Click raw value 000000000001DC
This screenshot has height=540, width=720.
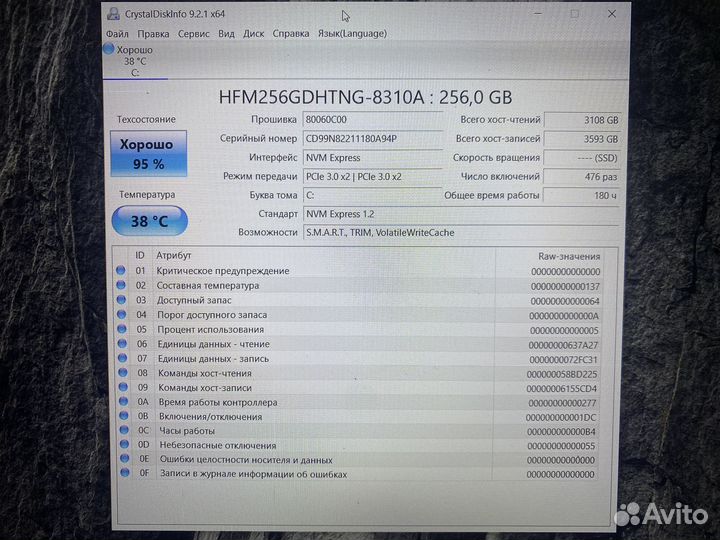pyautogui.click(x=561, y=418)
